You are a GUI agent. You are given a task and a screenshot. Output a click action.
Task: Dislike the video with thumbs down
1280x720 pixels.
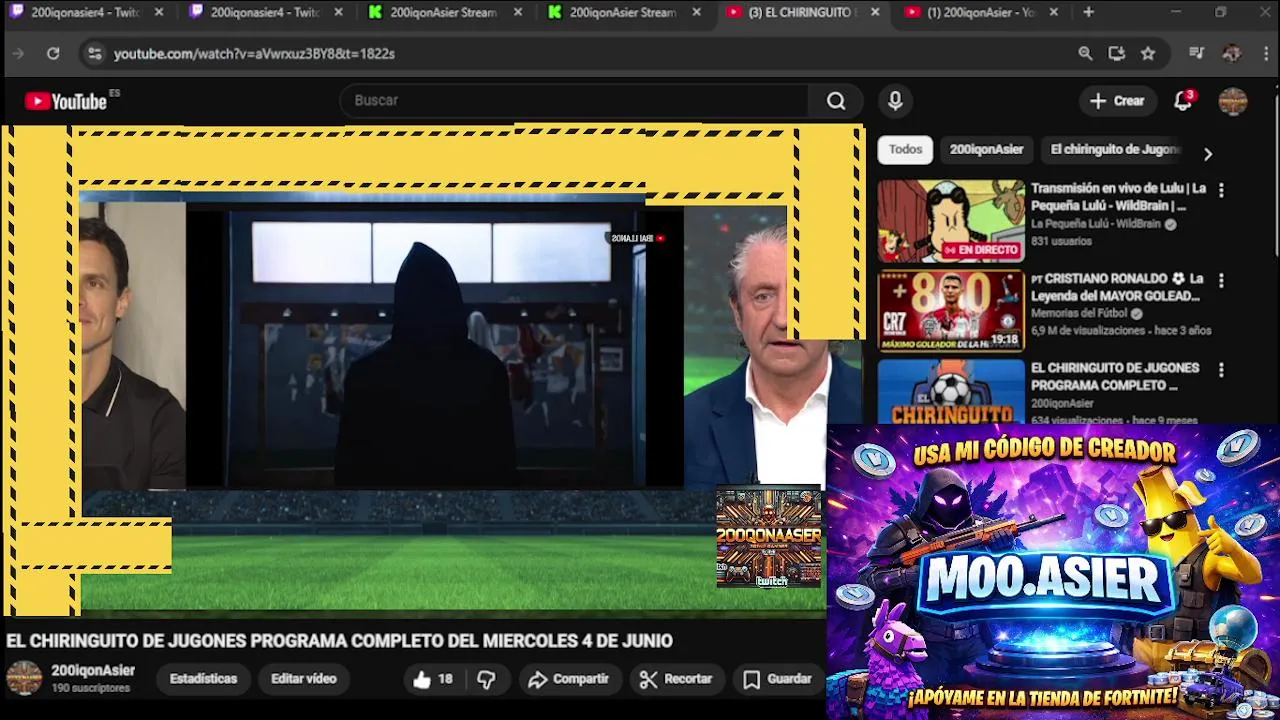pos(486,679)
